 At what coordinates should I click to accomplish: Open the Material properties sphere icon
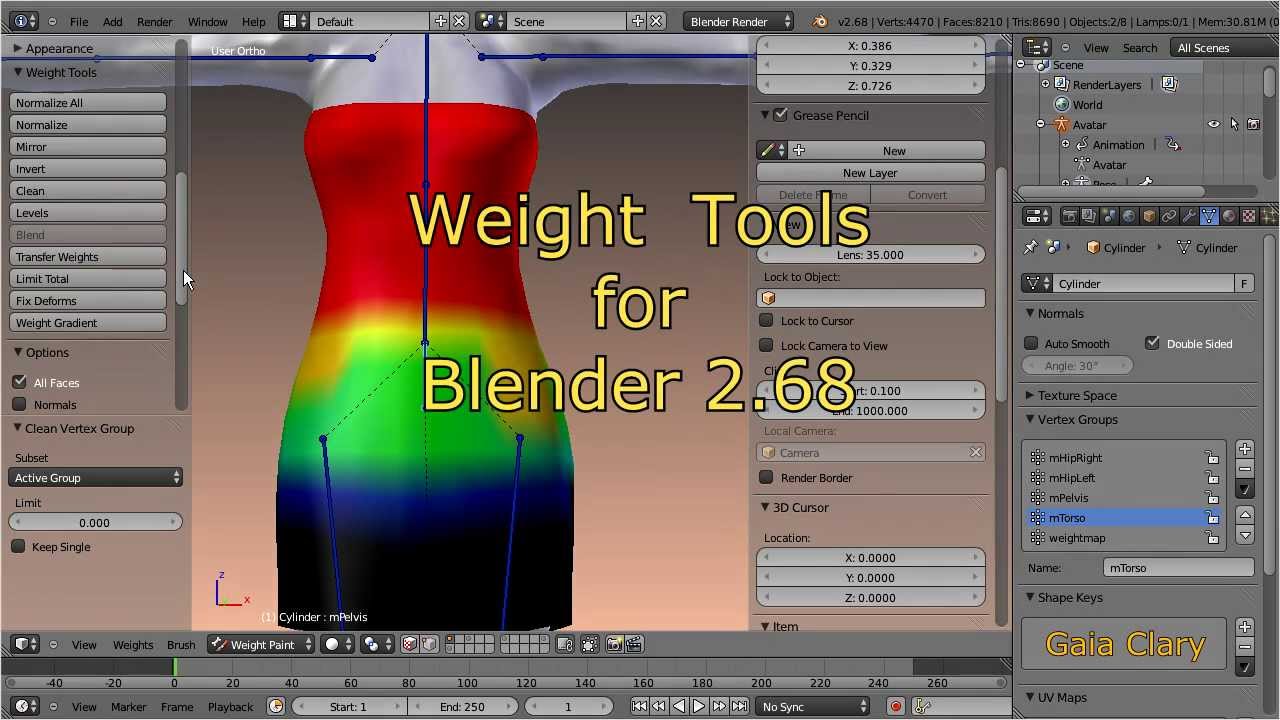click(x=1229, y=216)
